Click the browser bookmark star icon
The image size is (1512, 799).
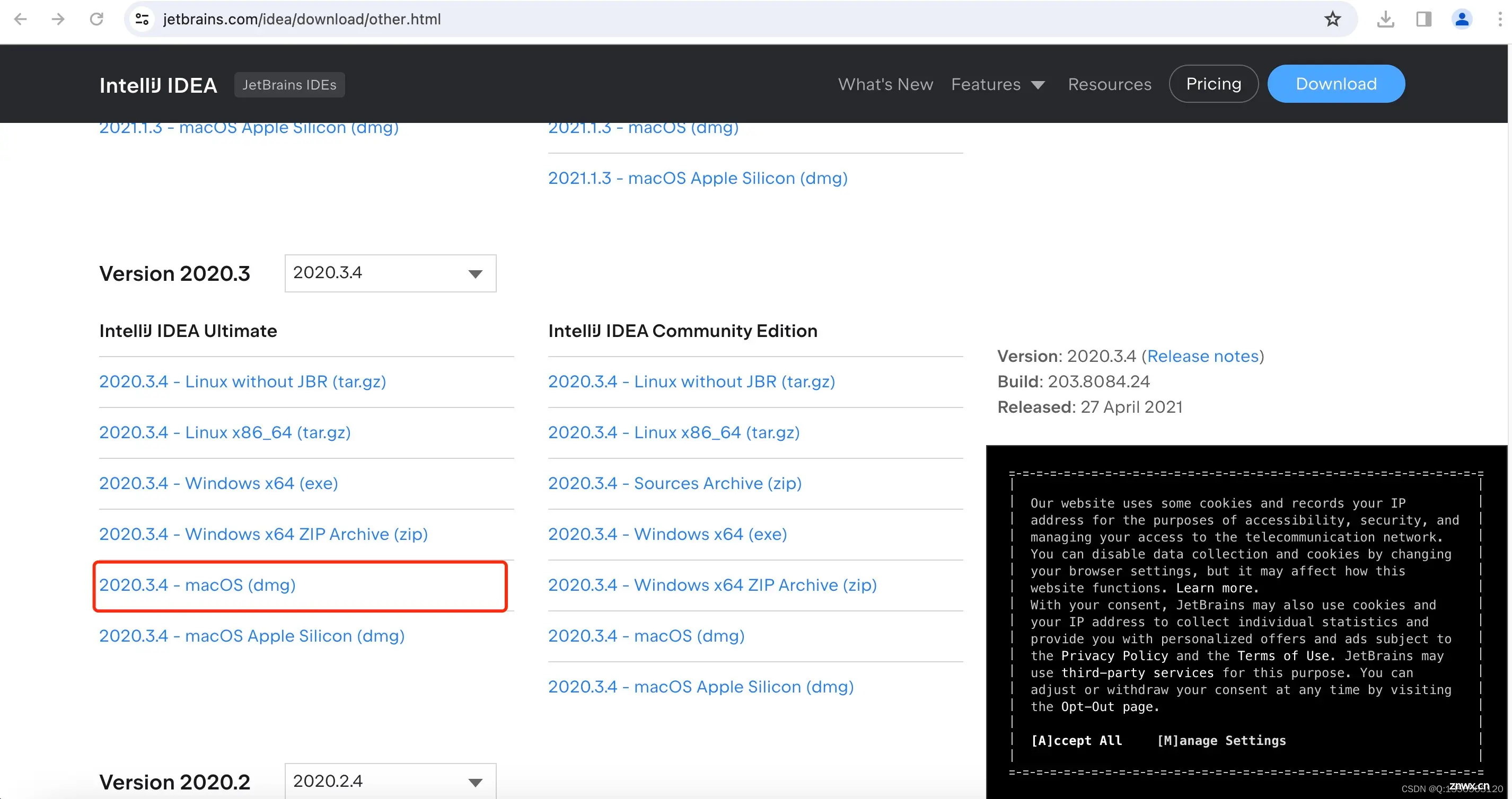(x=1333, y=18)
